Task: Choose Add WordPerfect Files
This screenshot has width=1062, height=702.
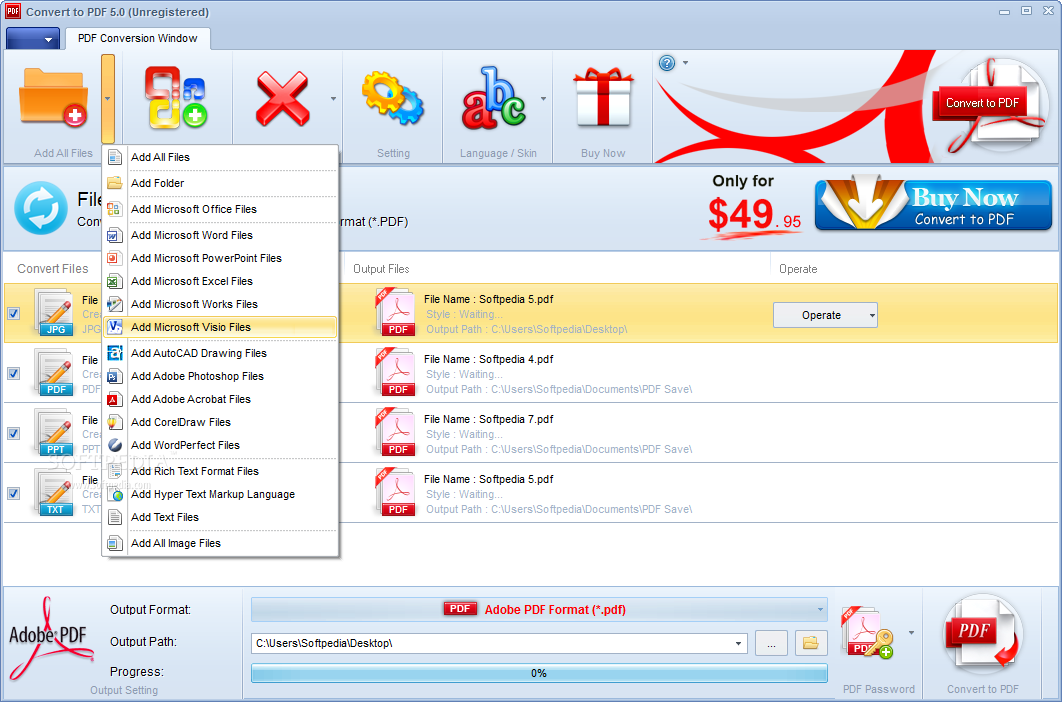Action: (x=220, y=445)
